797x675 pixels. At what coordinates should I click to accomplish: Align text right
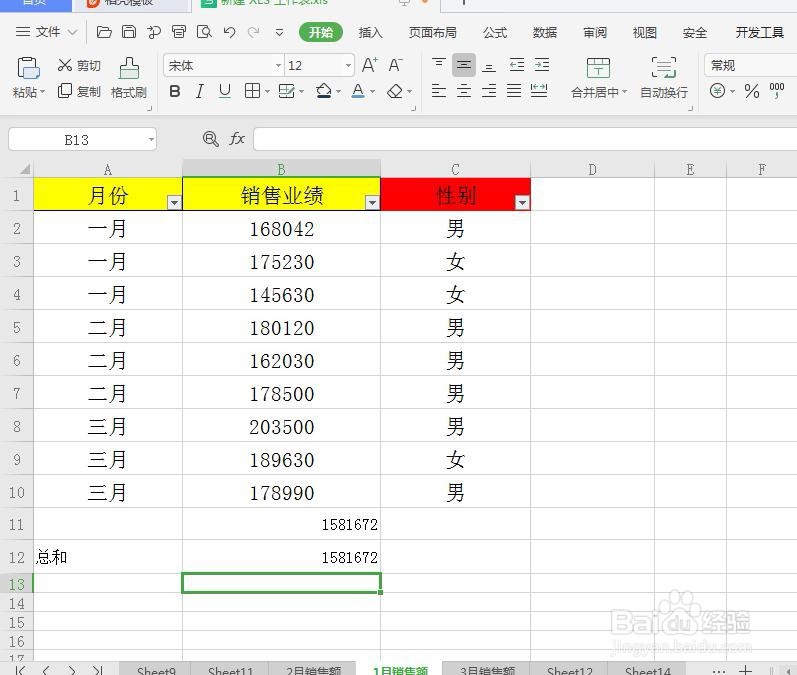pos(489,91)
